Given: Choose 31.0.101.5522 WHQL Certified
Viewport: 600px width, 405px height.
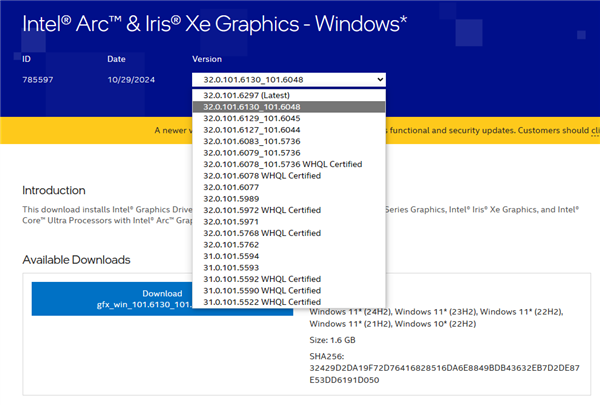Looking at the screenshot, I should click(261, 302).
